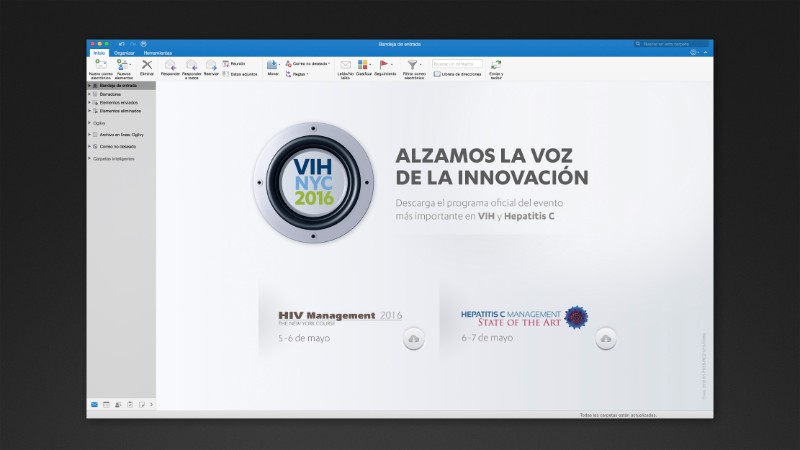Download the Hepatitis C Management program
The height and width of the screenshot is (450, 800).
point(606,339)
